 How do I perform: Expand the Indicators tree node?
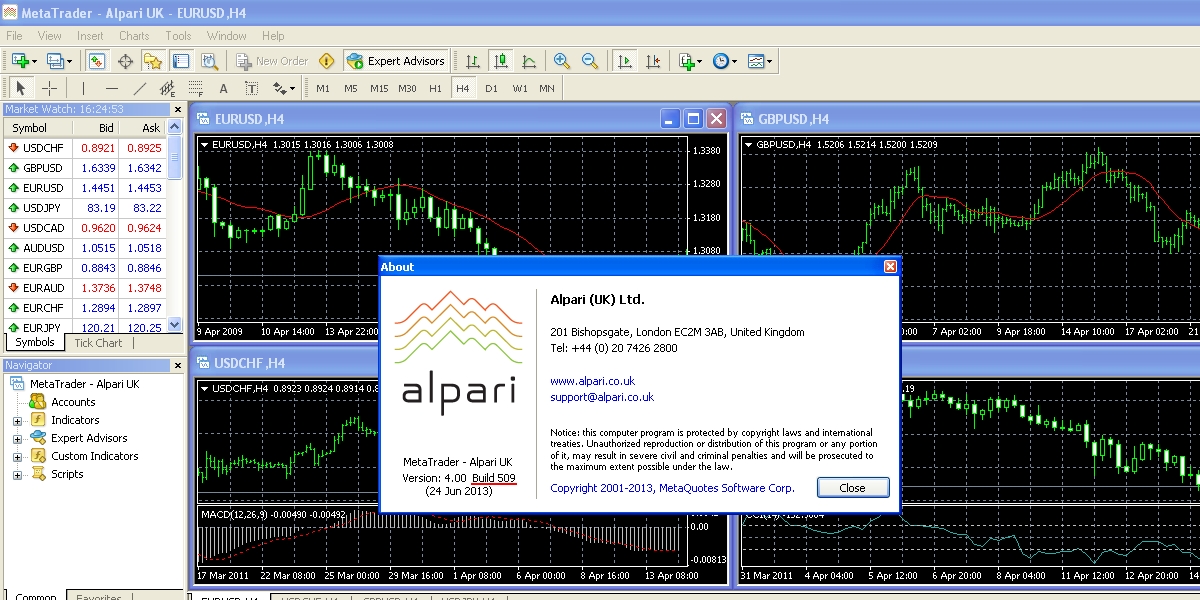click(17, 421)
